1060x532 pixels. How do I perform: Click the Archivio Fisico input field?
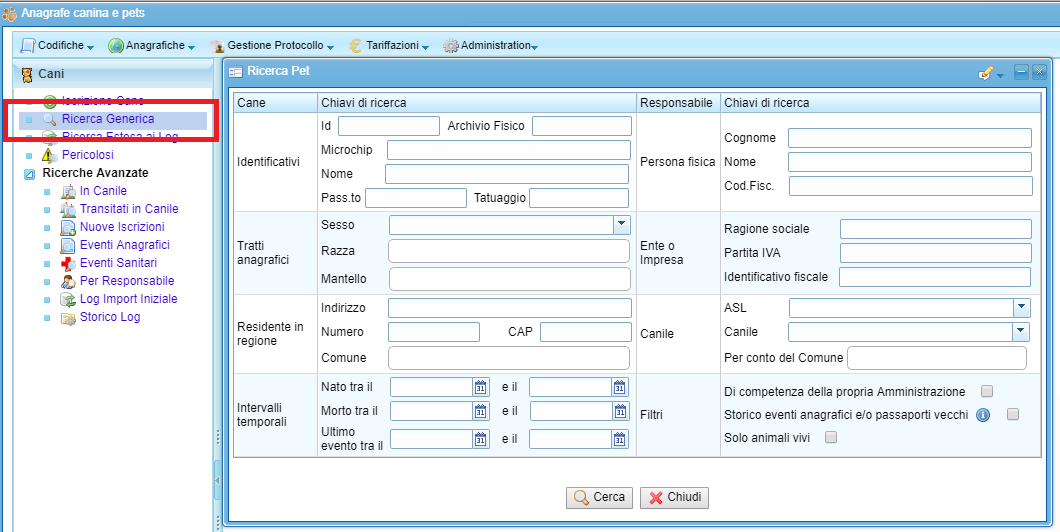(582, 126)
